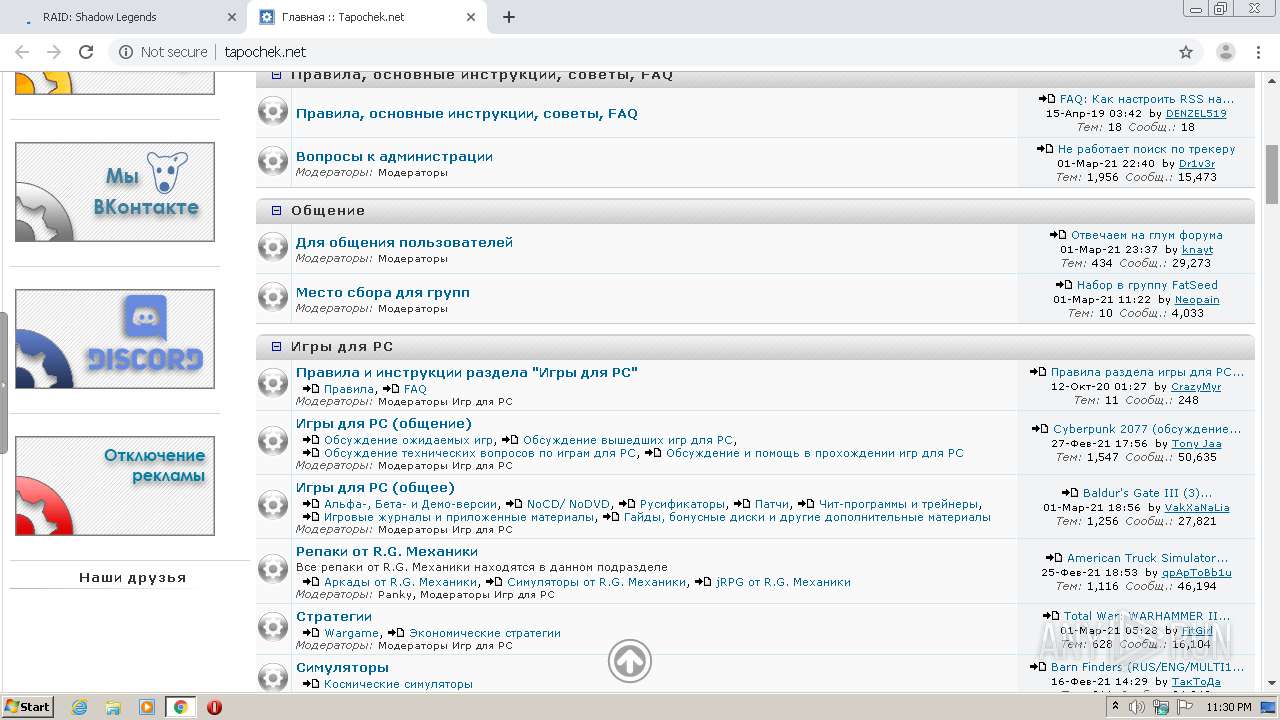Open the Отключение рекламы banner
This screenshot has height=720, width=1280.
[115, 486]
